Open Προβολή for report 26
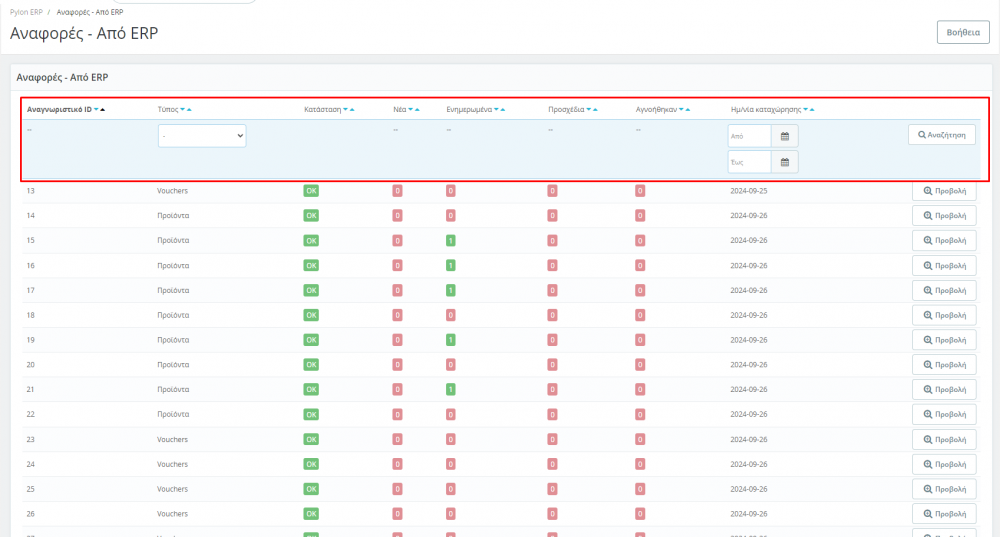The height and width of the screenshot is (537, 1000). (x=943, y=514)
